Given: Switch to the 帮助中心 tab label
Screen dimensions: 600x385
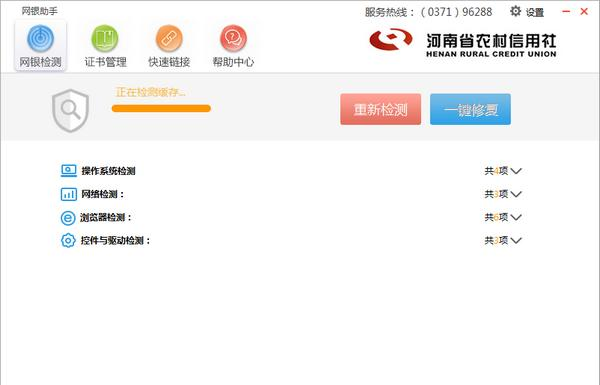Looking at the screenshot, I should (233, 62).
